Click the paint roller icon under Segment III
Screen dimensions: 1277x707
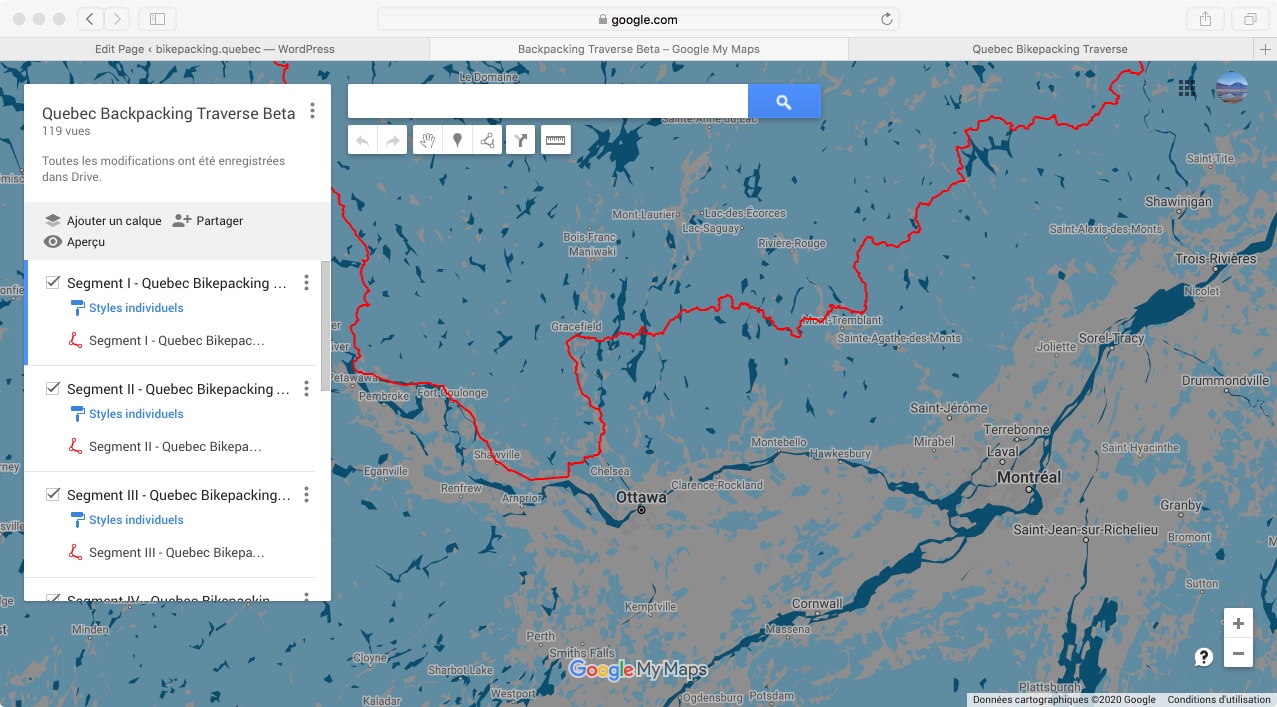[x=77, y=520]
